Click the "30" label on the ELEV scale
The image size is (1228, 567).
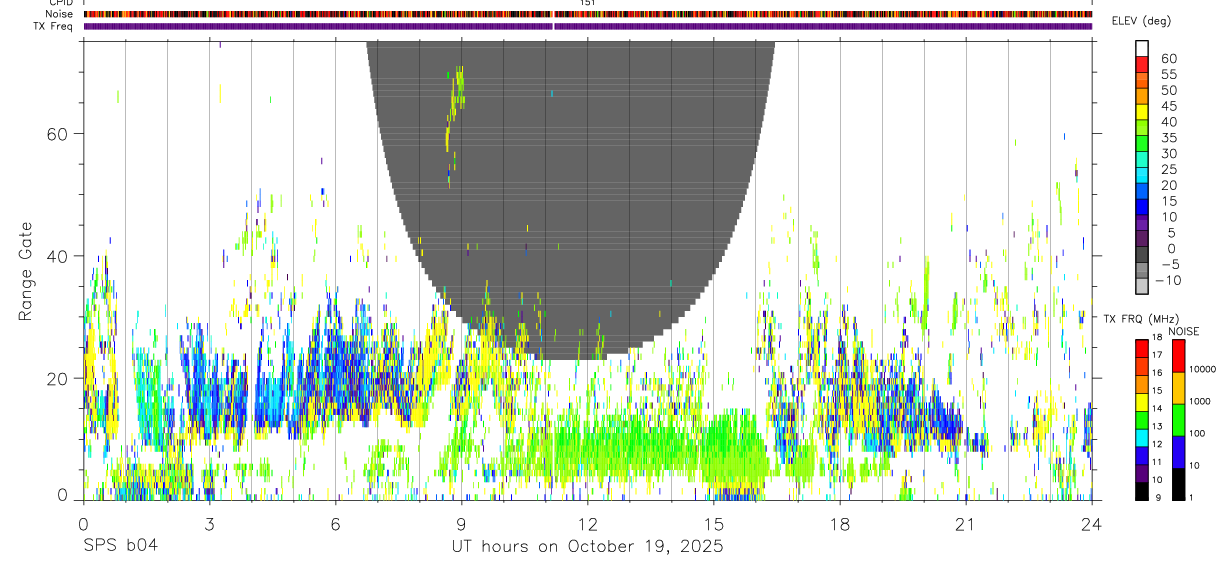click(x=1168, y=154)
